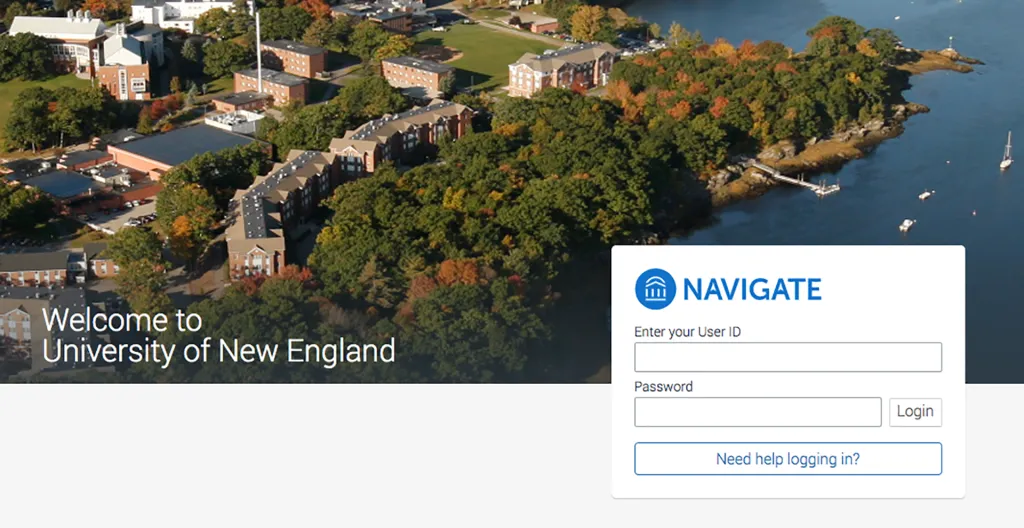Click the Welcome to University of New England heading
This screenshot has height=528, width=1024.
[x=218, y=336]
